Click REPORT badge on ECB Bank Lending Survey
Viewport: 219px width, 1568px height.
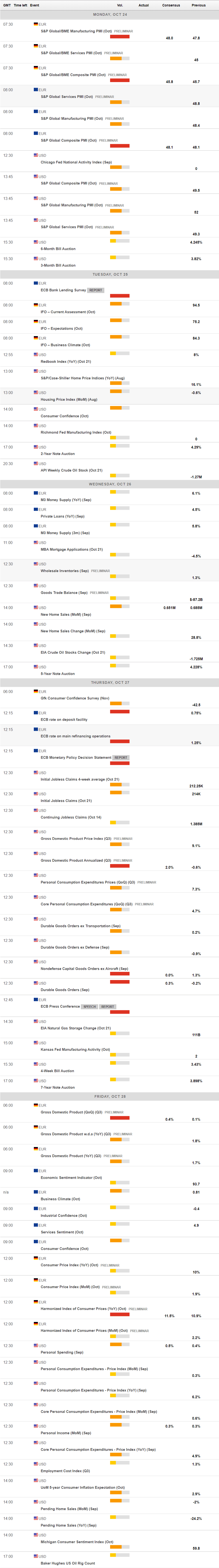95,290
